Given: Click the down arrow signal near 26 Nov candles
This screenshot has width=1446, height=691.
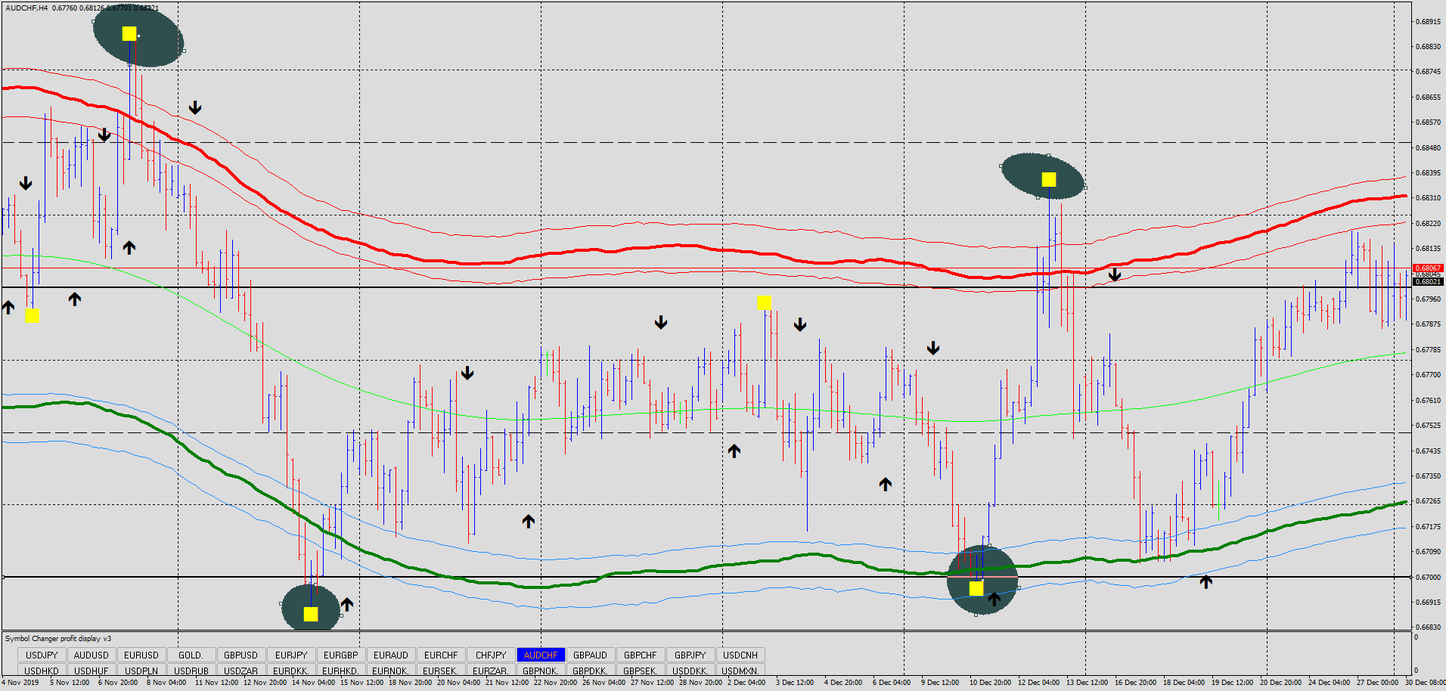Looking at the screenshot, I should [x=660, y=321].
